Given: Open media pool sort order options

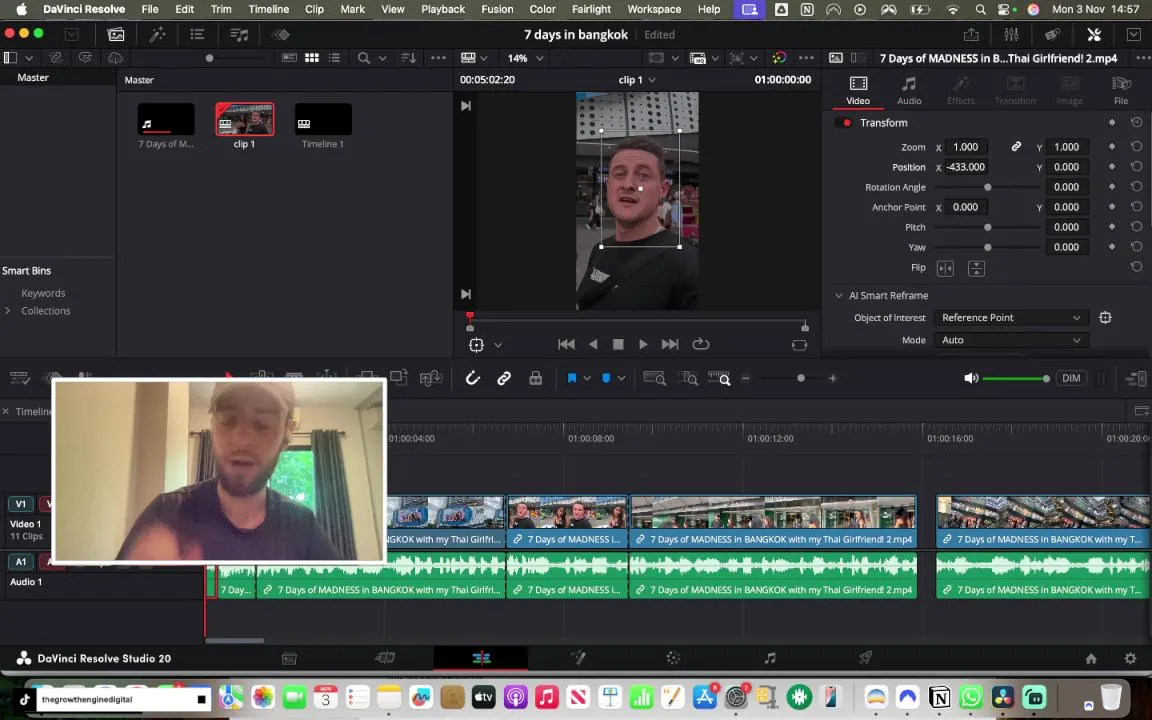Looking at the screenshot, I should [x=408, y=58].
